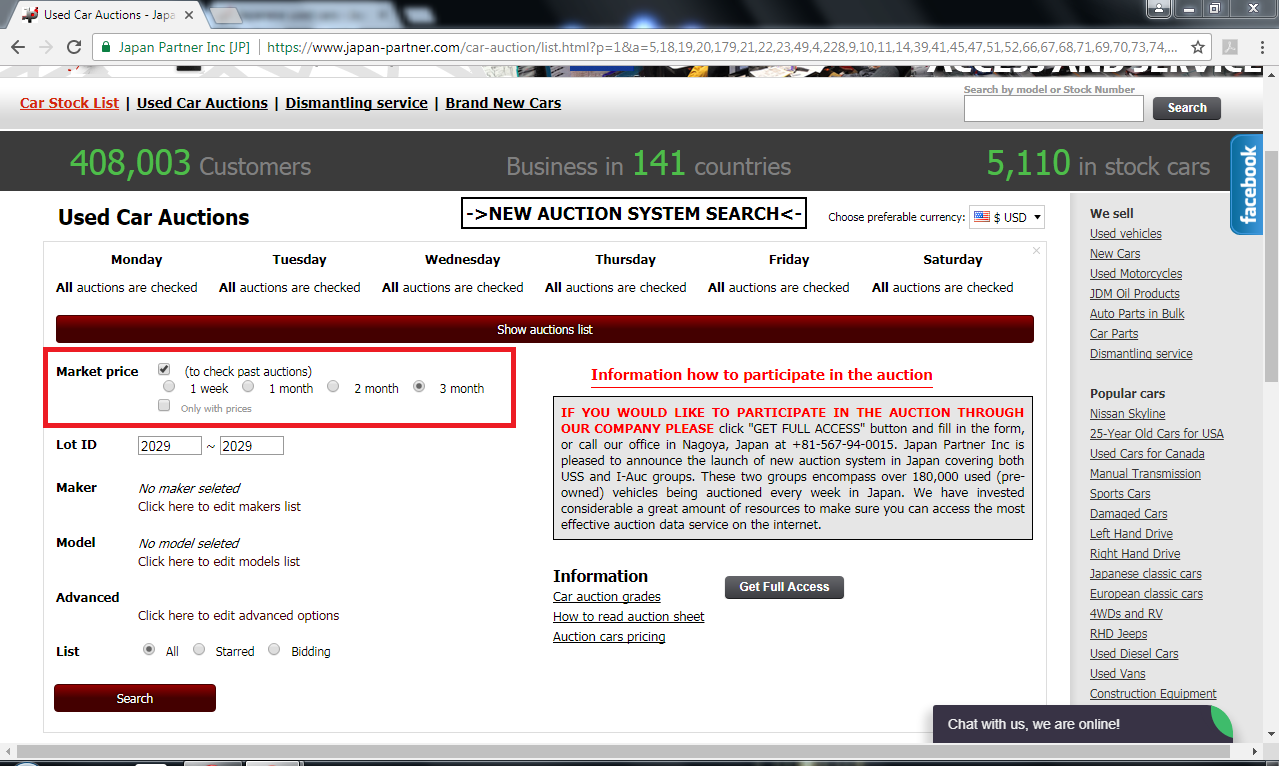1279x766 pixels.
Task: Click the Monday auctions checked text
Action: tap(127, 287)
